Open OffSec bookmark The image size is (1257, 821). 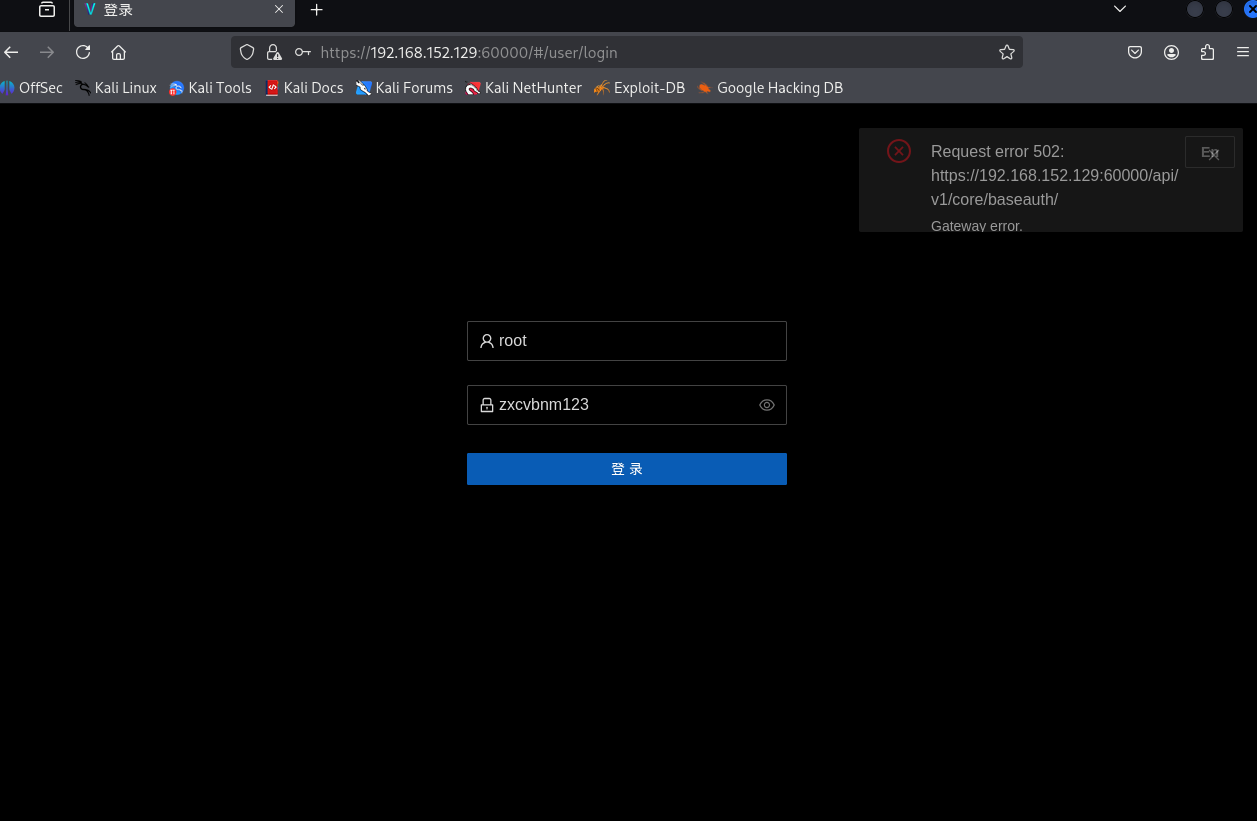pyautogui.click(x=31, y=88)
